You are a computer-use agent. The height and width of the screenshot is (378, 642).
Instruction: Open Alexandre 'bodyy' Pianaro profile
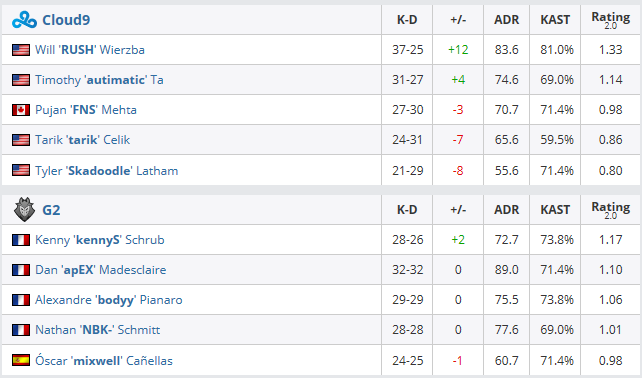[109, 300]
